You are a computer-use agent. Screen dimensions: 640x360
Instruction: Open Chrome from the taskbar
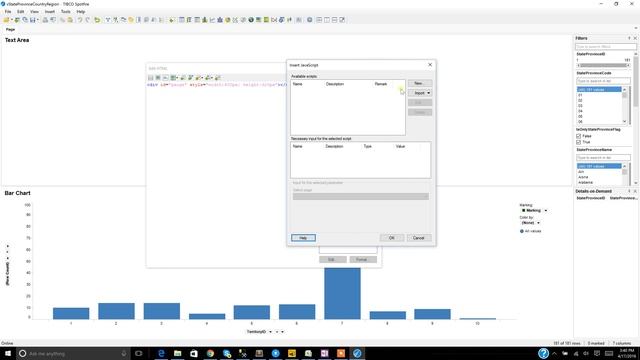click(x=210, y=353)
